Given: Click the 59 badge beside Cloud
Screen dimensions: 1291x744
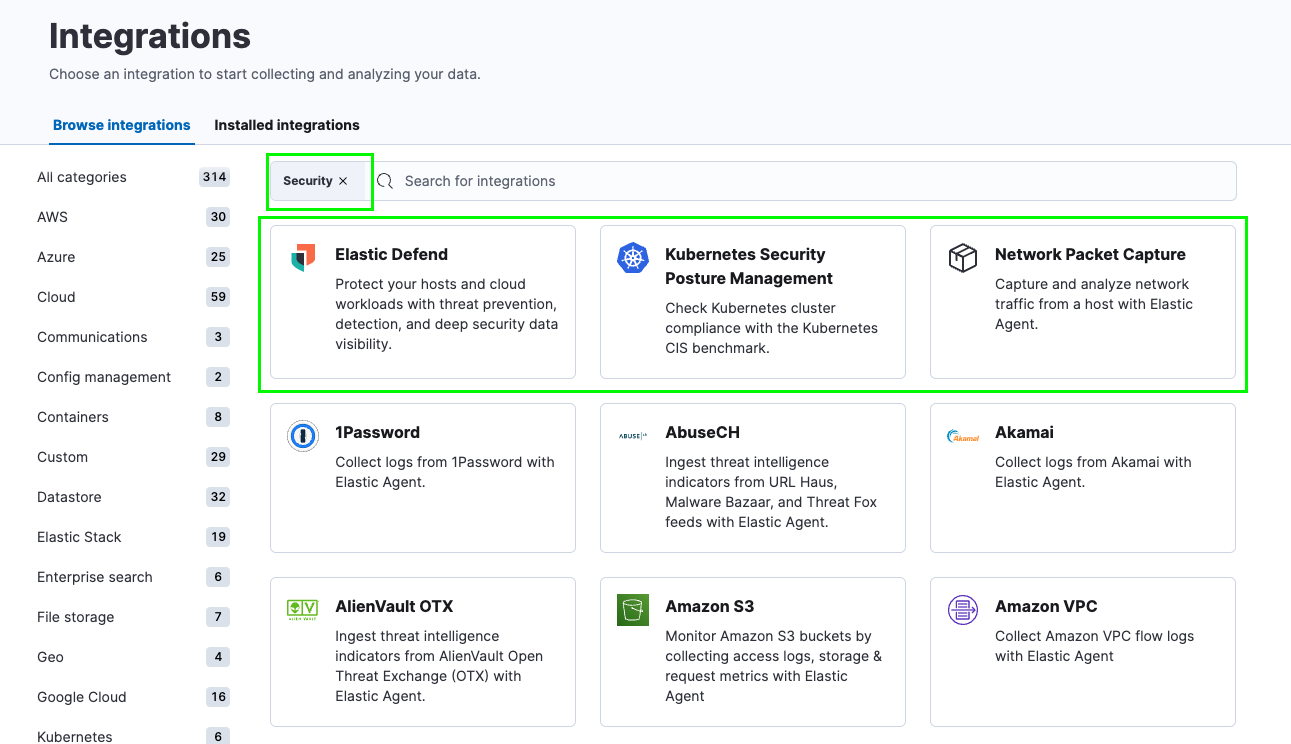Looking at the screenshot, I should click(218, 297).
